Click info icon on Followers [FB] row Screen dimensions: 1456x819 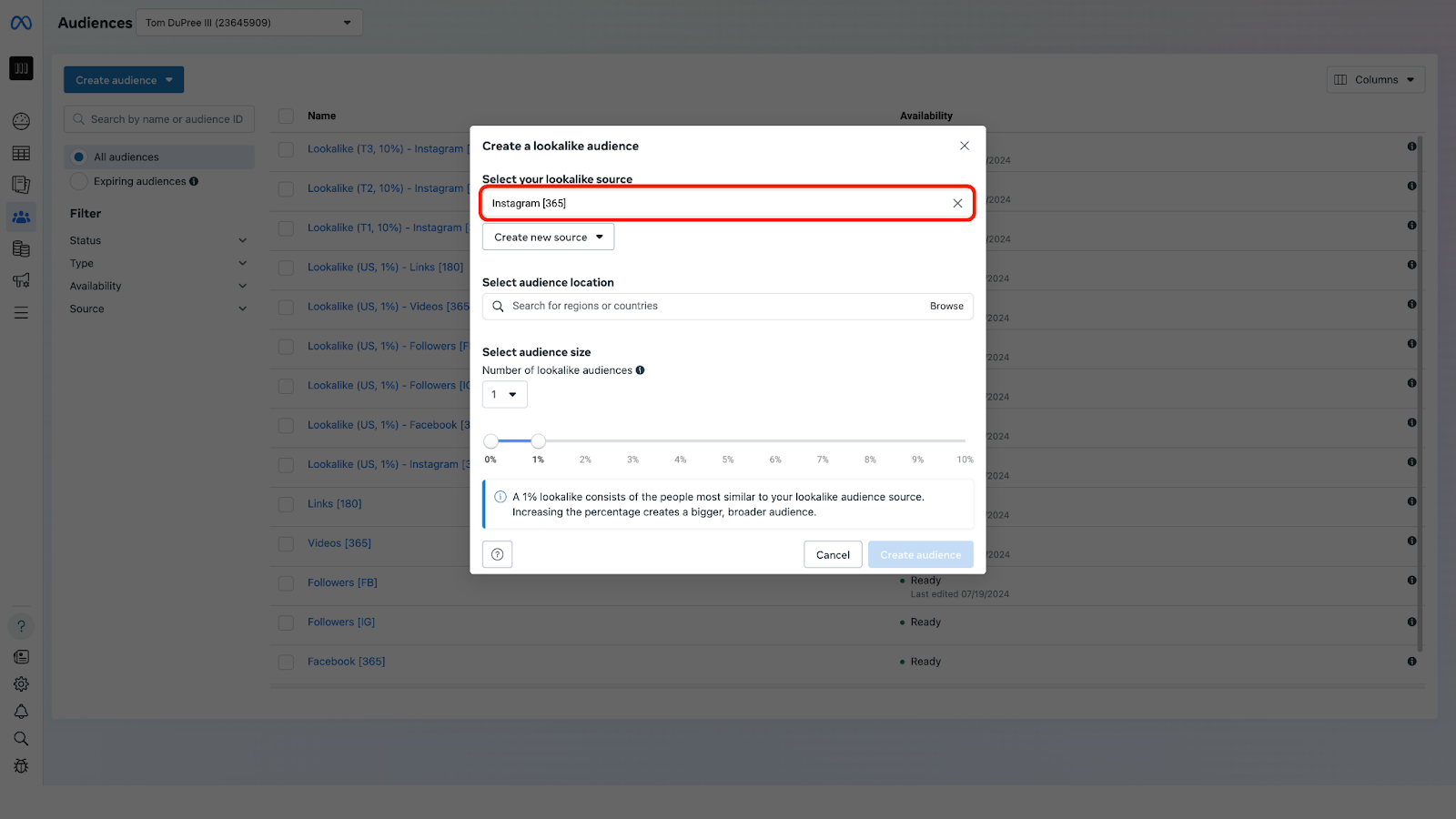coord(1411,580)
